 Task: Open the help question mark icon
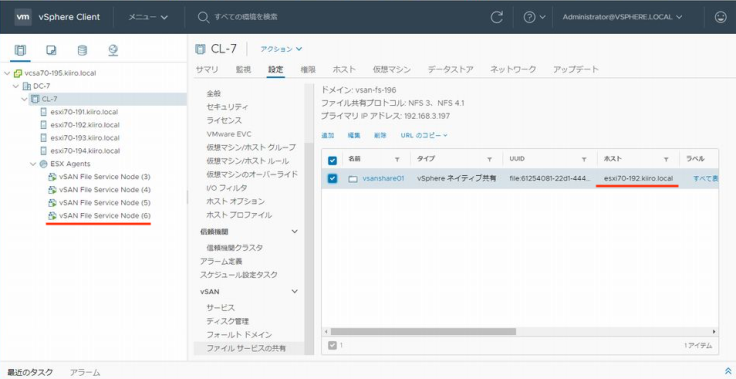click(x=529, y=17)
